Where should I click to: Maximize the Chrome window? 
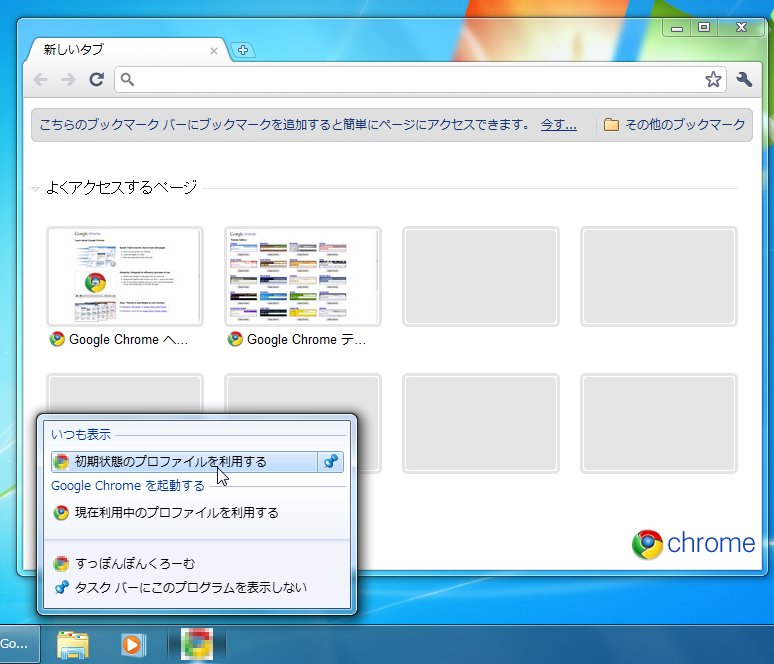click(x=704, y=27)
